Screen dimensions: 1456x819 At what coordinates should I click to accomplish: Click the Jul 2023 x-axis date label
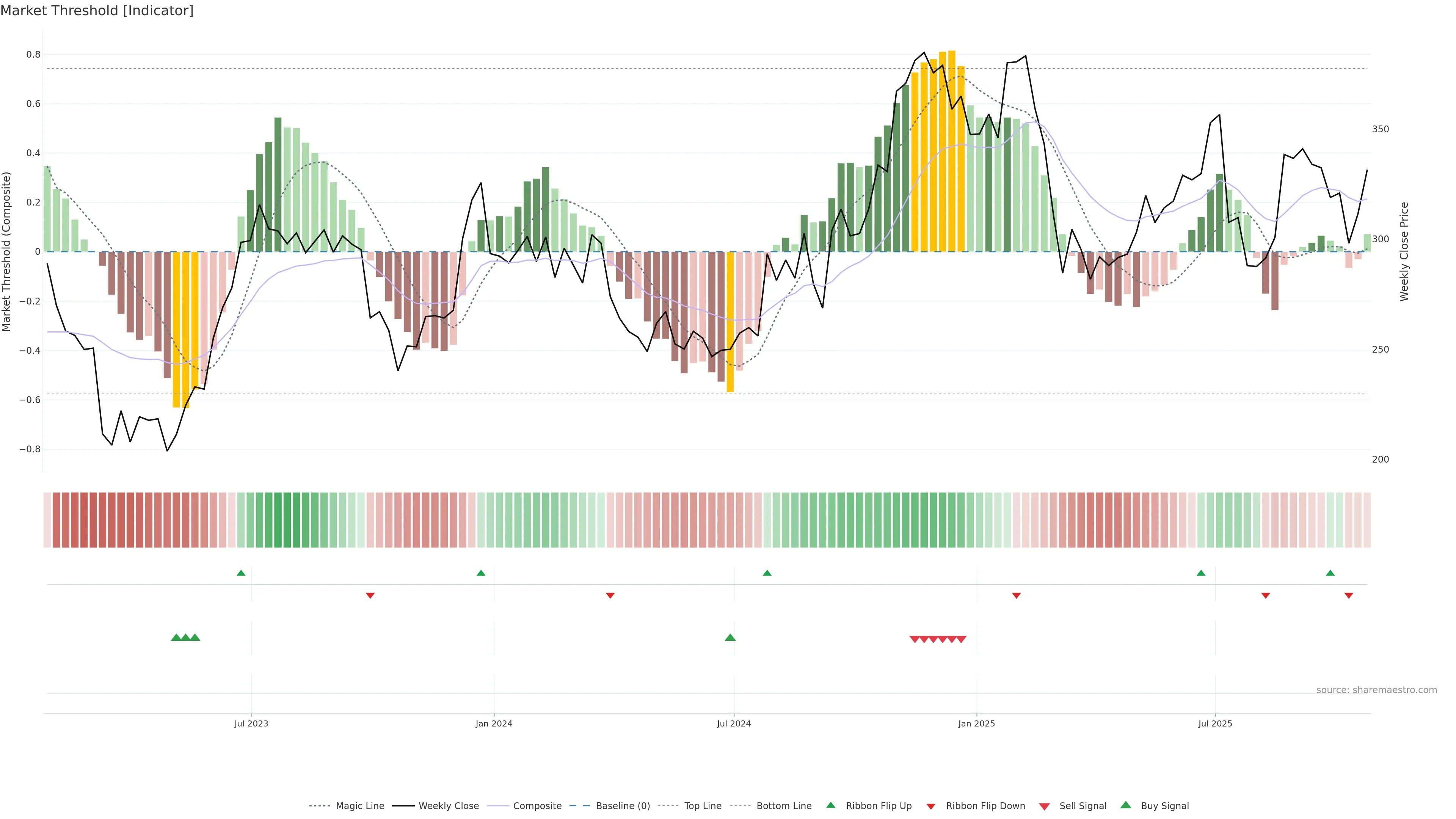click(x=251, y=723)
